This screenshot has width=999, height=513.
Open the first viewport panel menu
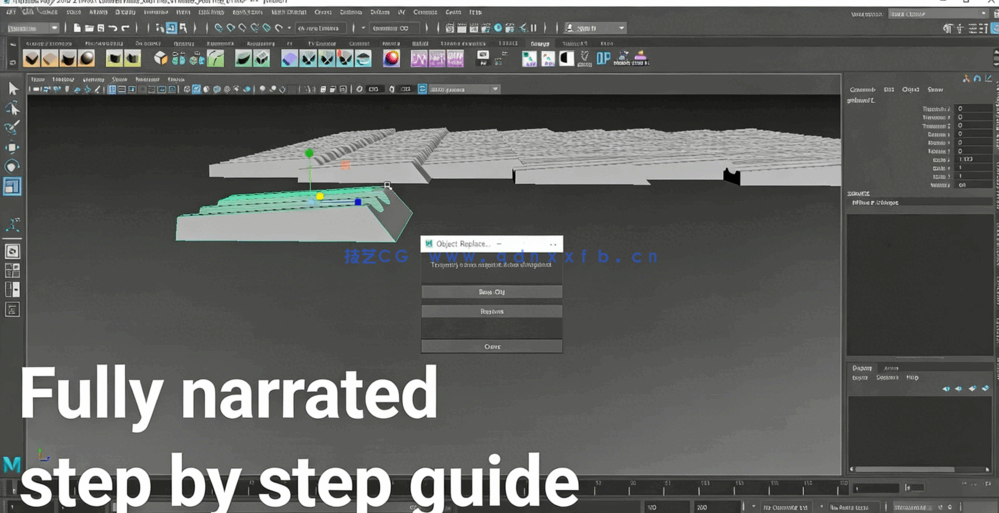[38, 79]
